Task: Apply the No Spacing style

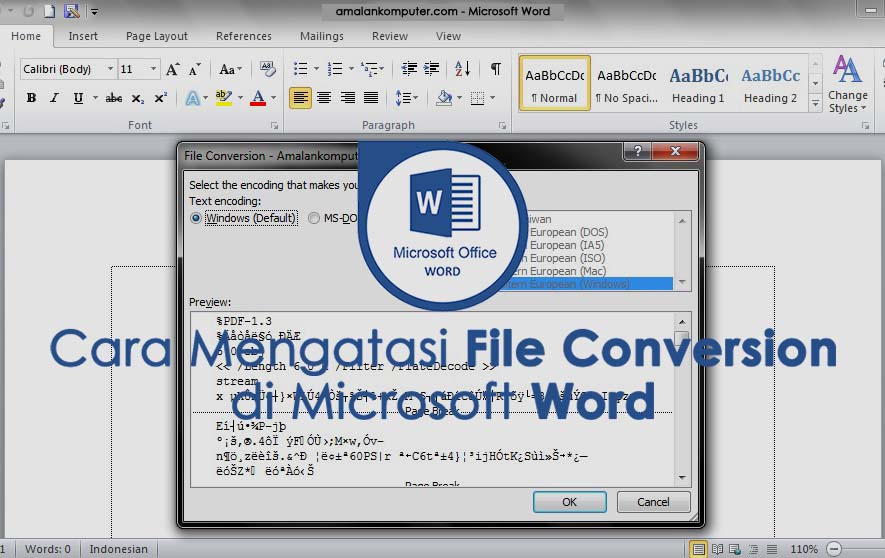Action: (627, 84)
